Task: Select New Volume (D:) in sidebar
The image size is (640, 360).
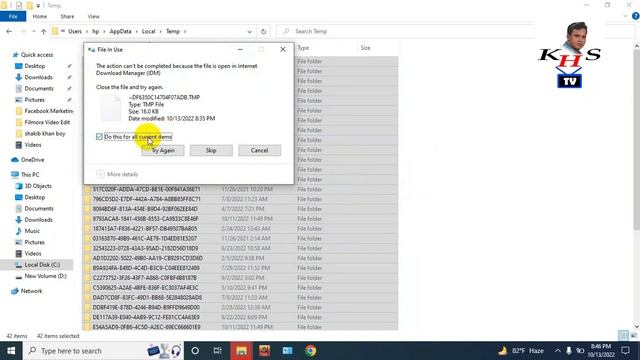Action: tap(45, 276)
